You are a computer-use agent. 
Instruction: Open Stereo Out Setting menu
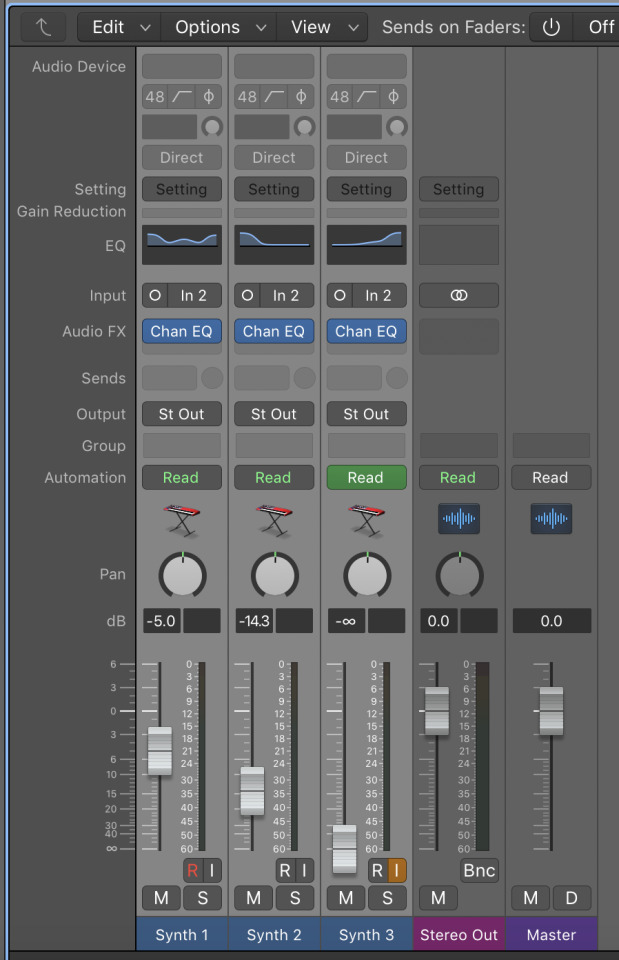(x=459, y=189)
